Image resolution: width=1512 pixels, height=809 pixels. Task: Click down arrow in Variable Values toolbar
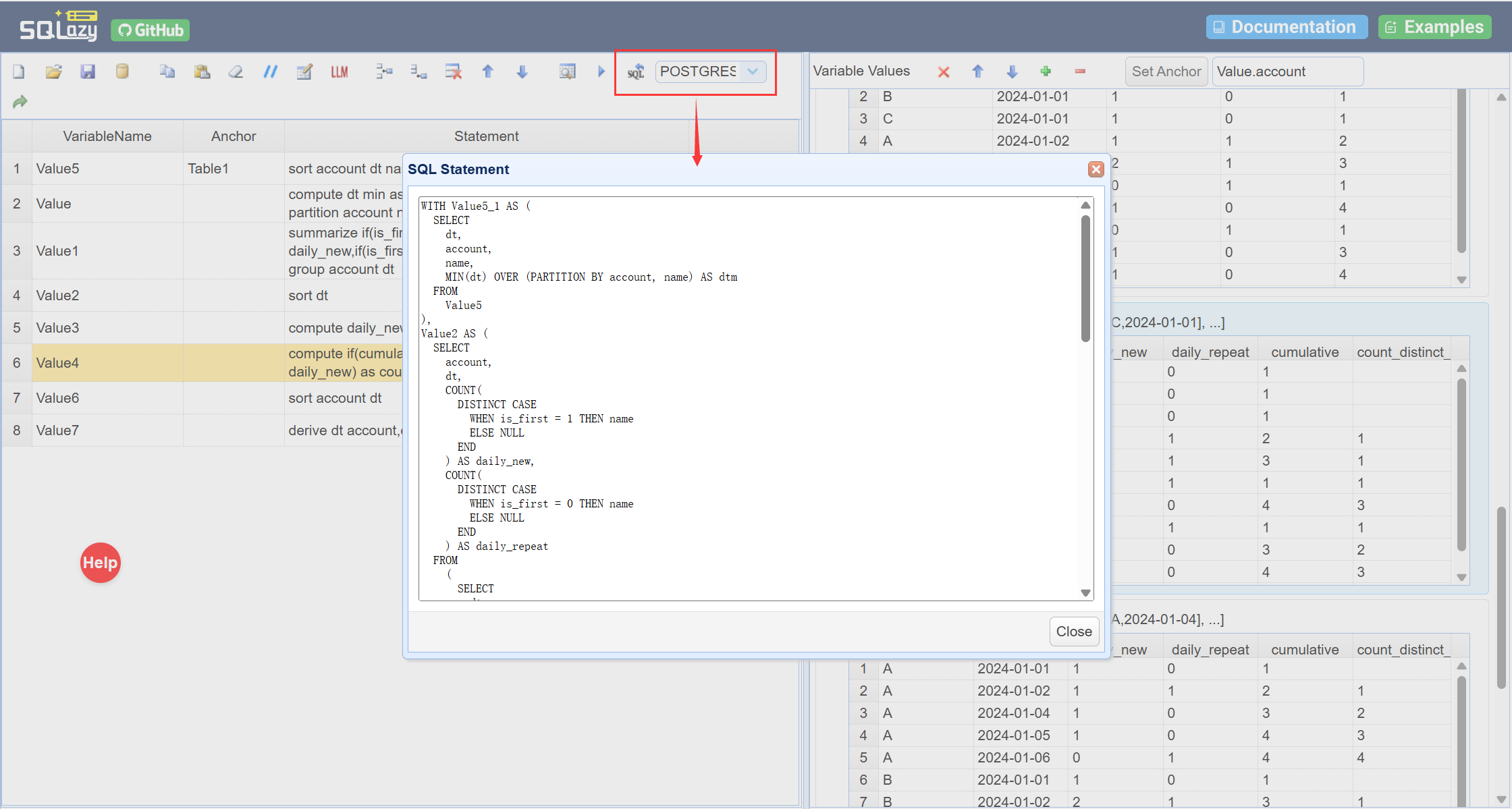tap(1012, 72)
